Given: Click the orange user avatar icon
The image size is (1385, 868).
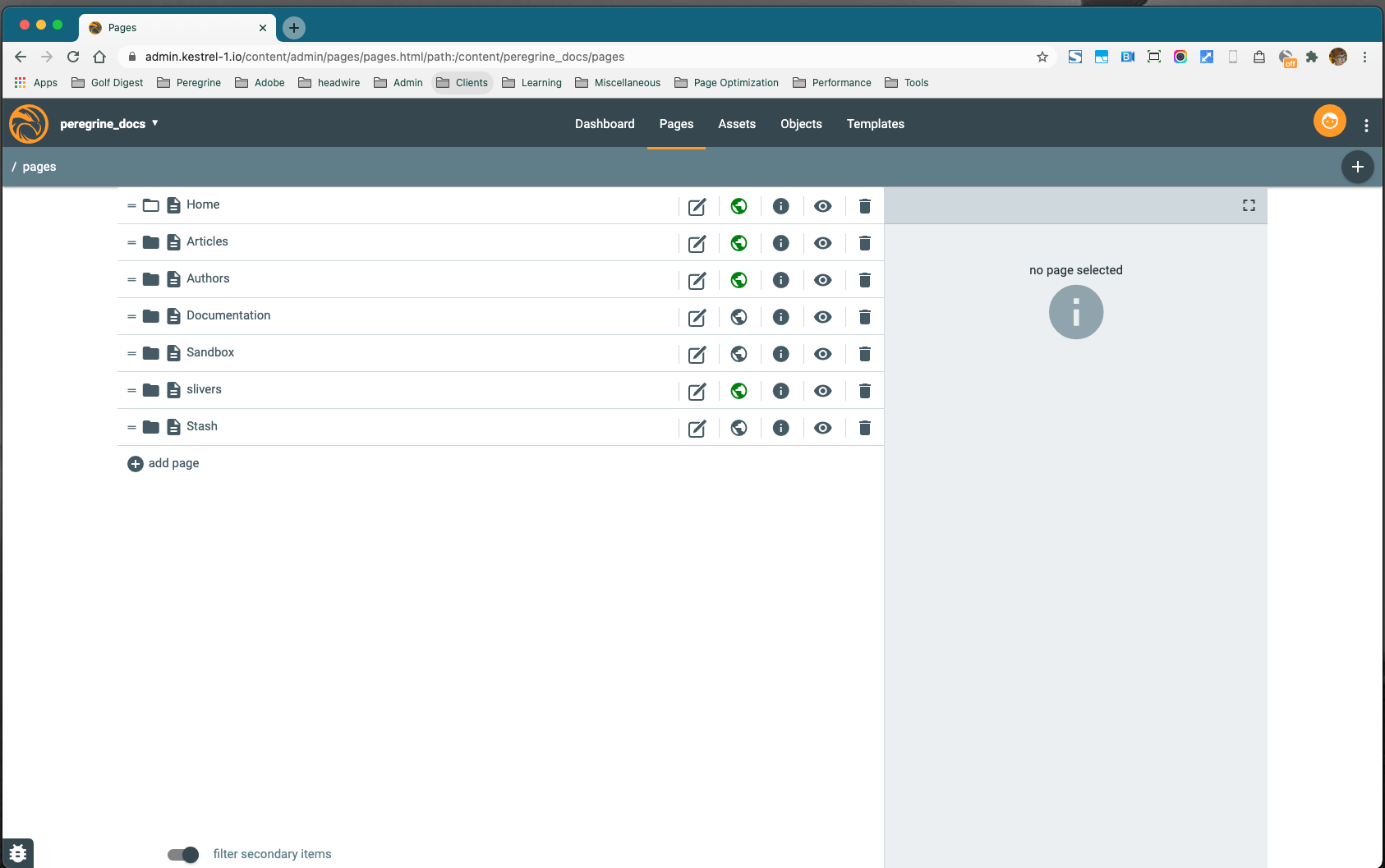Looking at the screenshot, I should pyautogui.click(x=1329, y=122).
